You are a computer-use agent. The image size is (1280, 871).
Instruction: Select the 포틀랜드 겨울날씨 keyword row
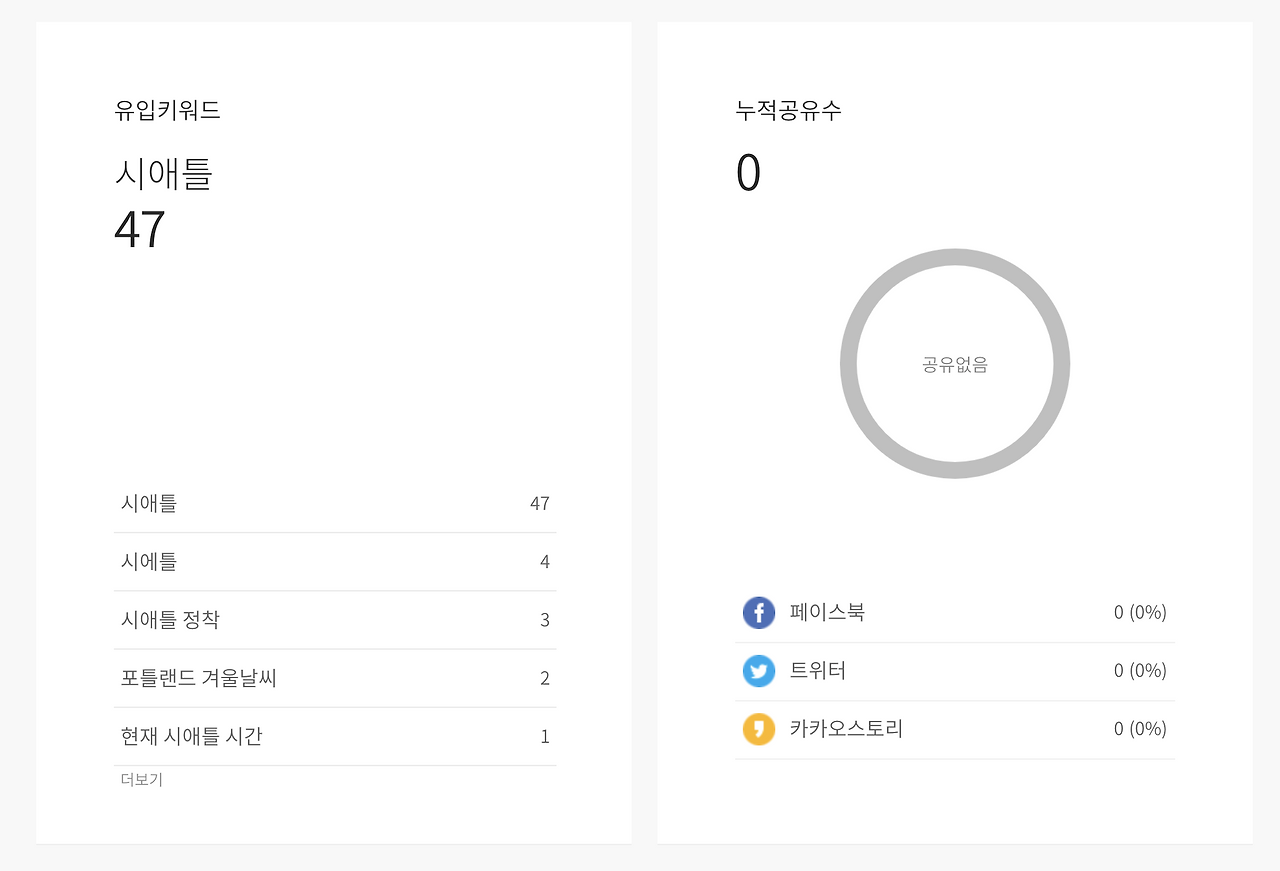point(335,678)
